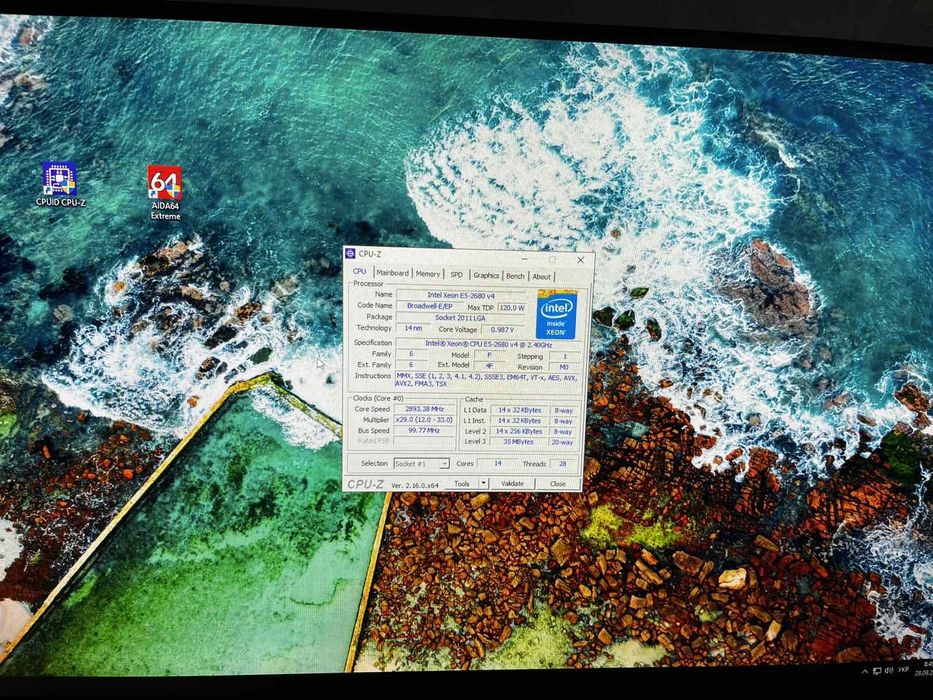Click the processor name Intel Xeon E5-2680 v4

461,295
